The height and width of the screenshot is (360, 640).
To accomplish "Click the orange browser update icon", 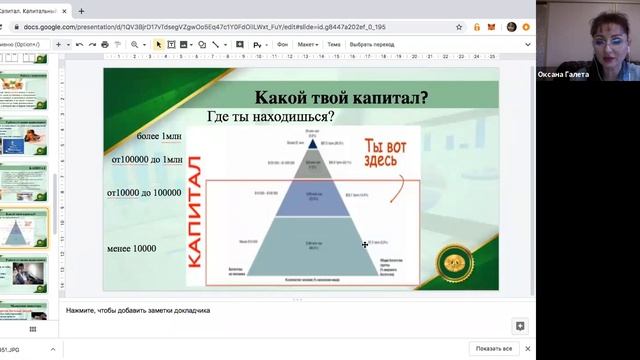I will [x=526, y=27].
